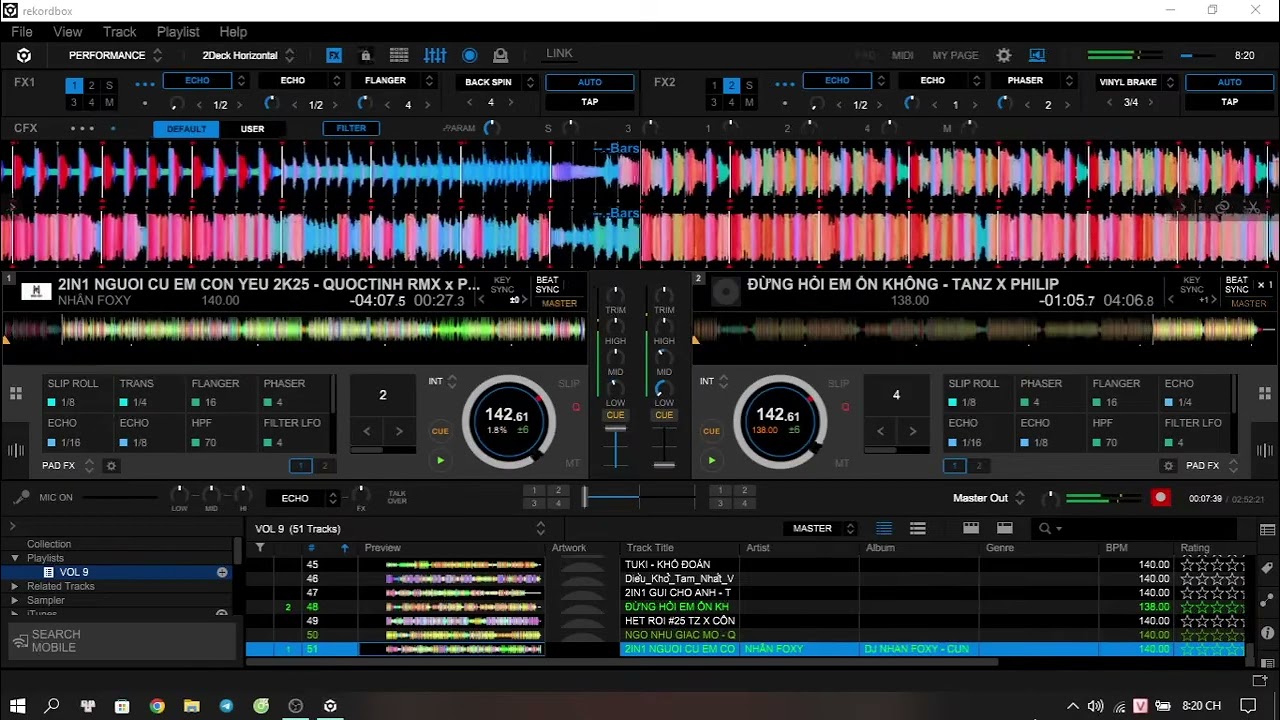The width and height of the screenshot is (1280, 720).
Task: Open the recording panel circle icon
Action: (x=469, y=56)
